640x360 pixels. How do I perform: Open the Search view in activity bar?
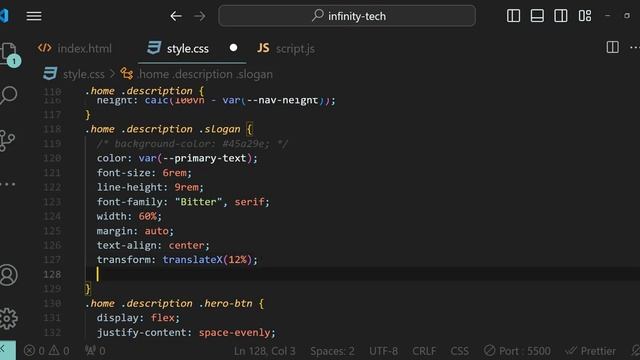tap(9, 96)
